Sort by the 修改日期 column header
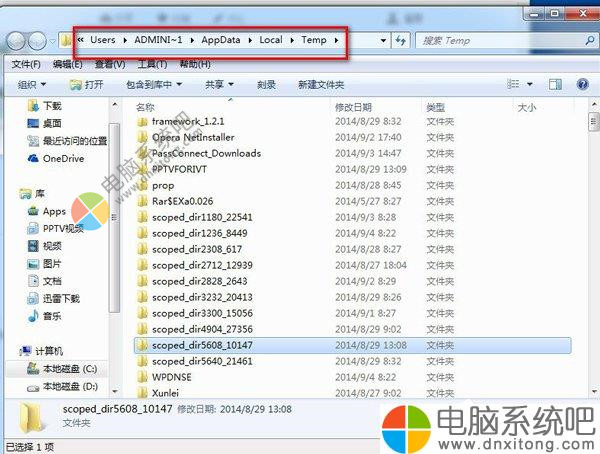Image resolution: width=600 pixels, height=454 pixels. point(353,106)
